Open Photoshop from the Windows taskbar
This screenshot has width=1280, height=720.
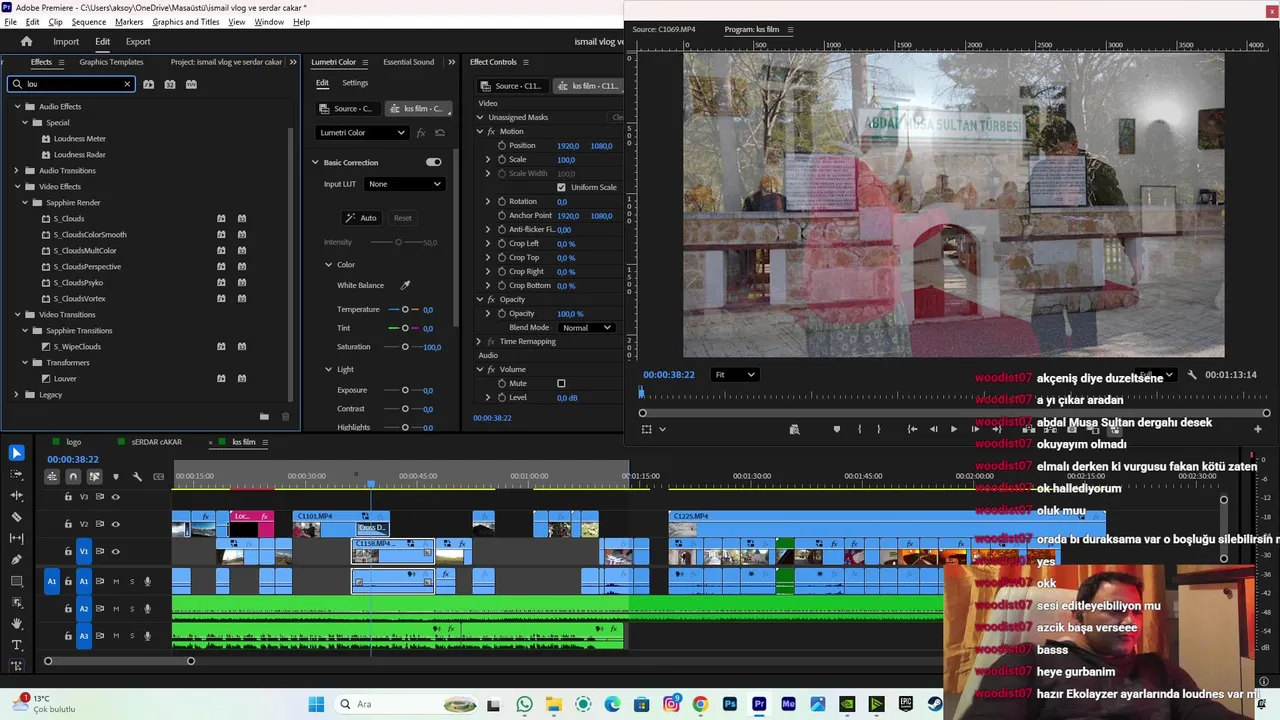point(729,704)
